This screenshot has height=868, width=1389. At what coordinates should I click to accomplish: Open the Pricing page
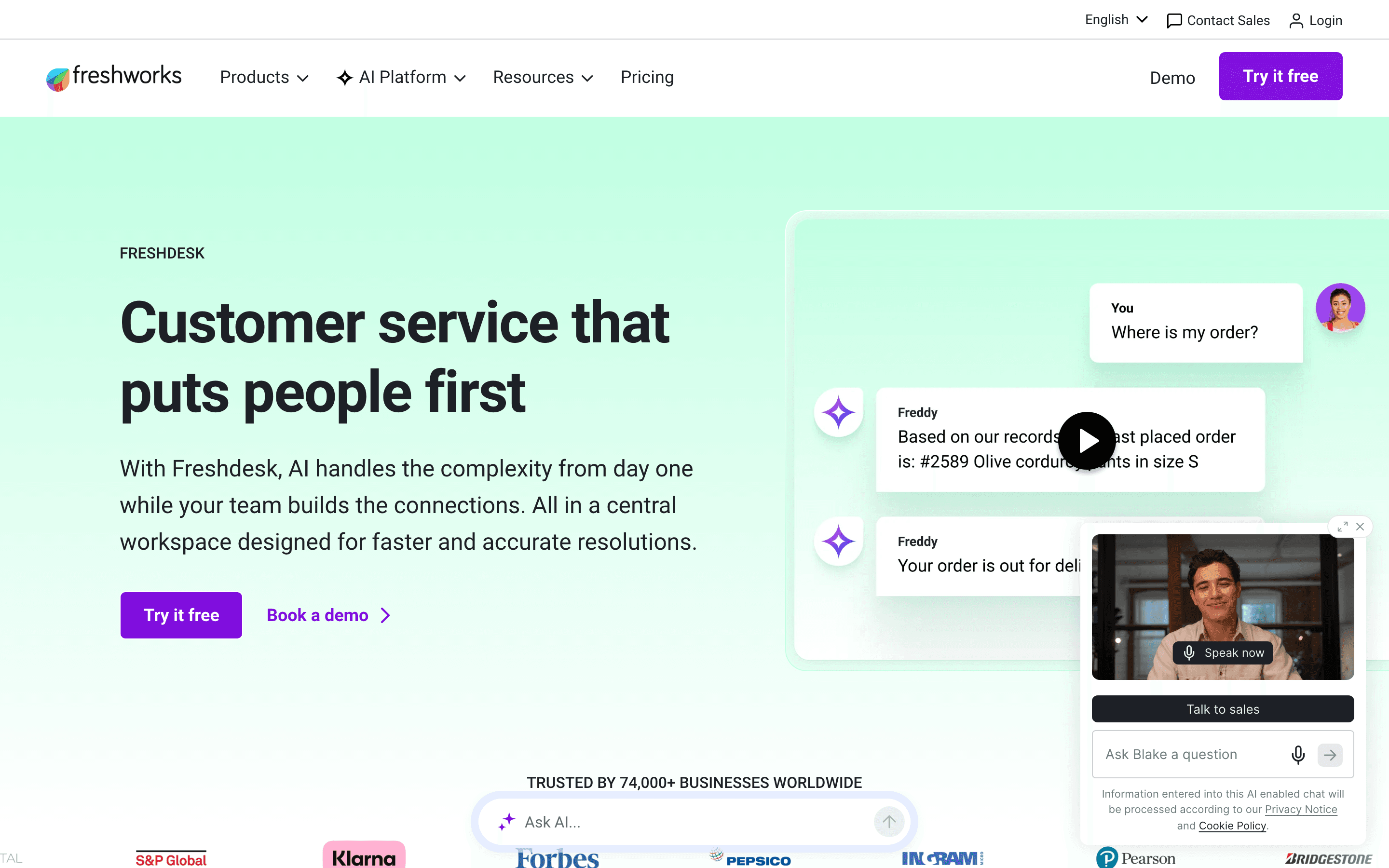647,78
